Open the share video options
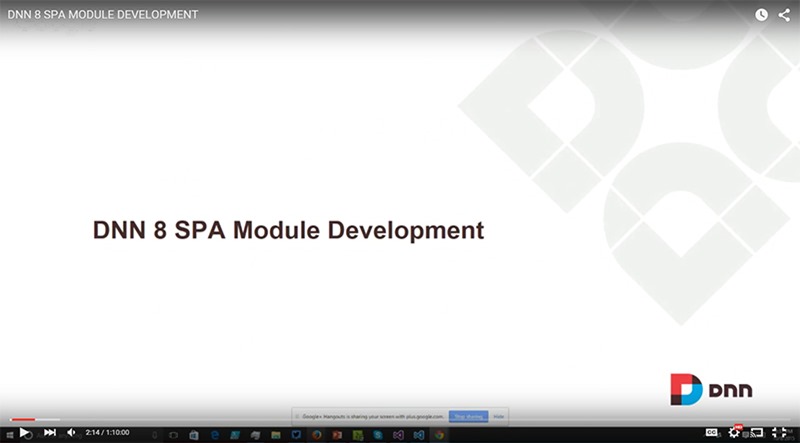 click(784, 15)
